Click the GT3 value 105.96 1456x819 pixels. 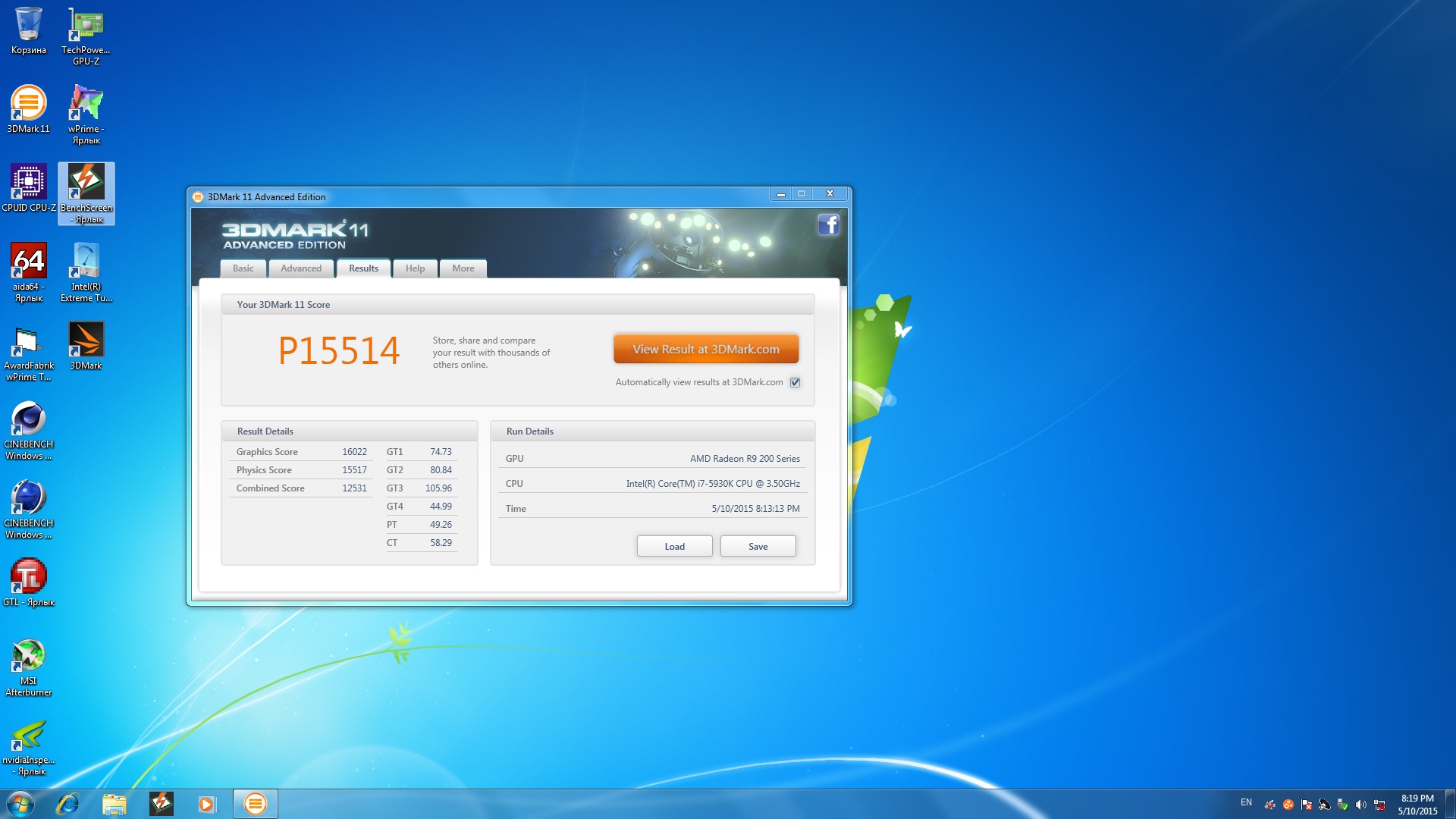(438, 488)
